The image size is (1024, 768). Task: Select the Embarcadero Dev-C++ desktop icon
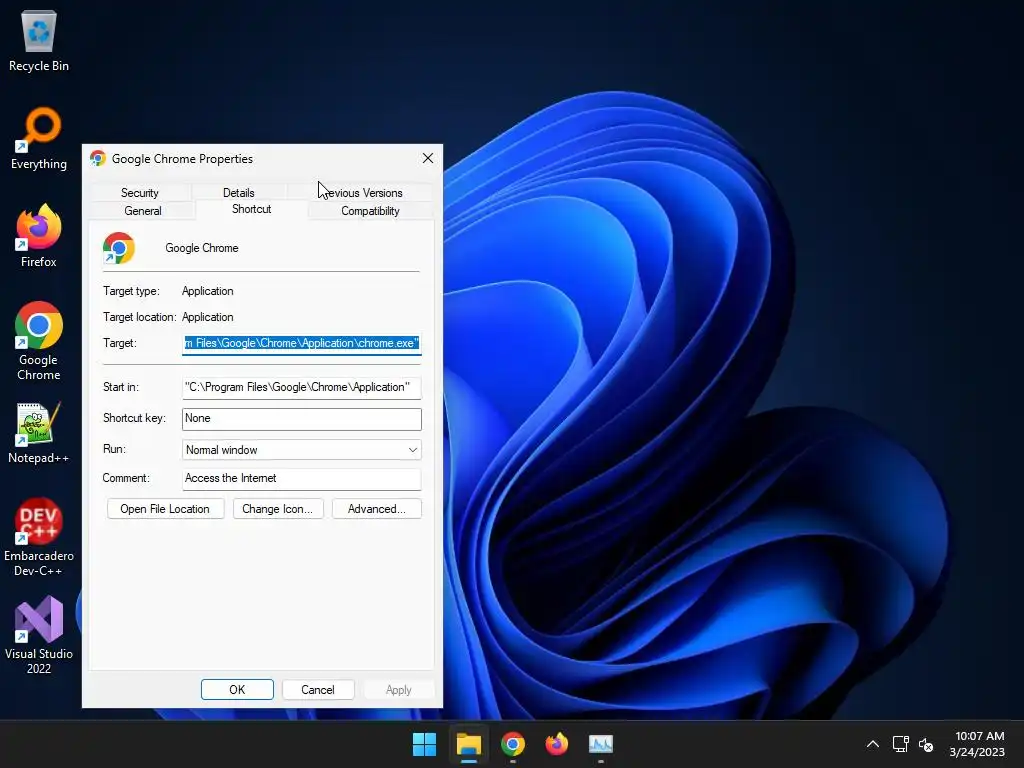[x=39, y=537]
